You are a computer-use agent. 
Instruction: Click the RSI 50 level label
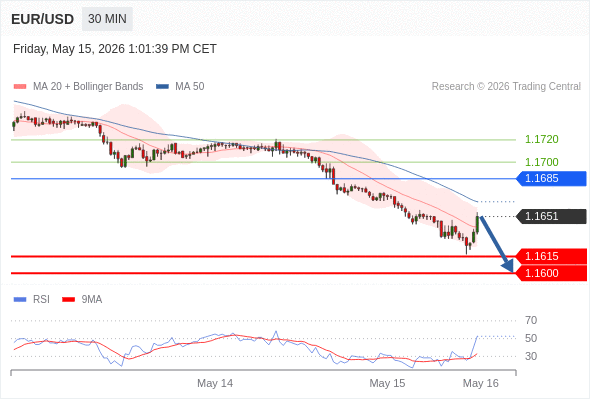tap(531, 338)
